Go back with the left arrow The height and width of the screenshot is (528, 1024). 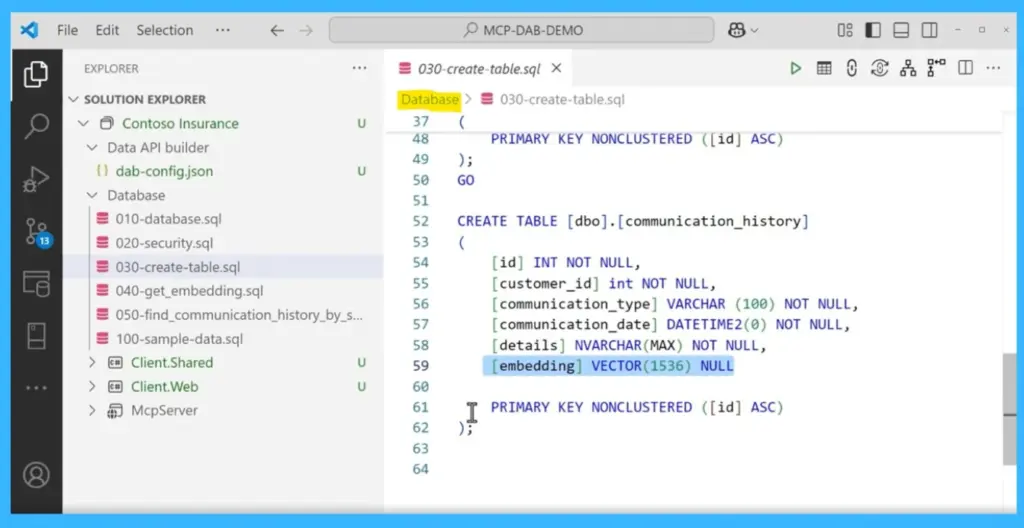tap(277, 30)
